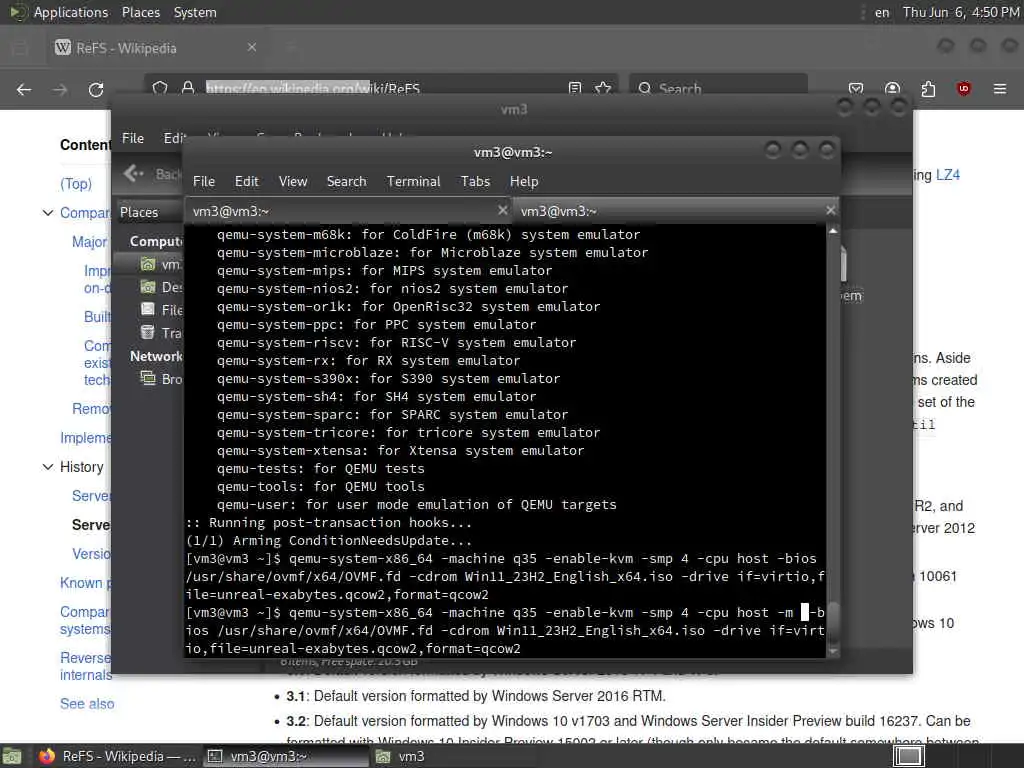Follow the LZ4 link on Wikipedia
The image size is (1024, 768).
948,175
